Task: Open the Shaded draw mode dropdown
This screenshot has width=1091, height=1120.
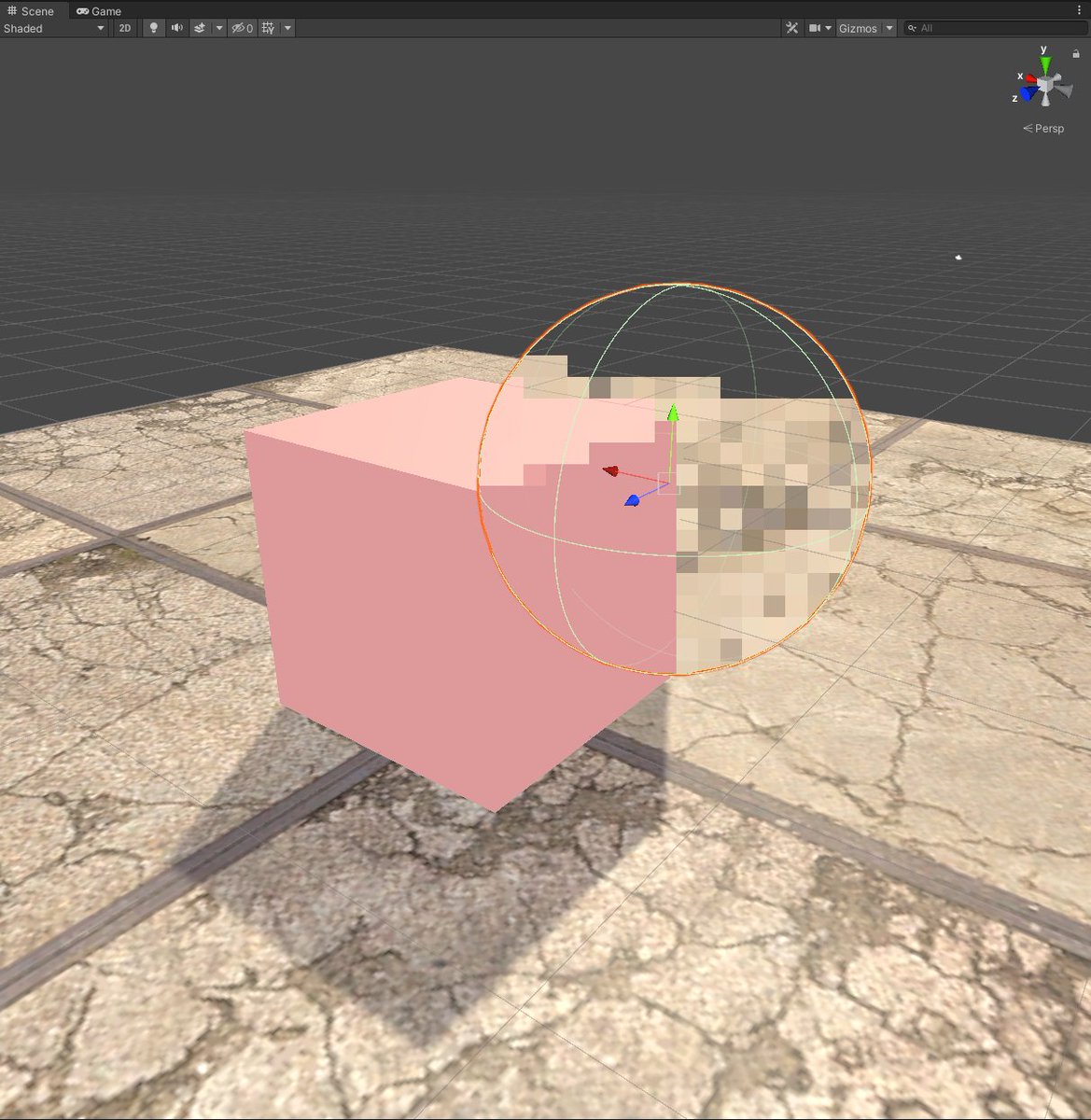Action: [51, 28]
